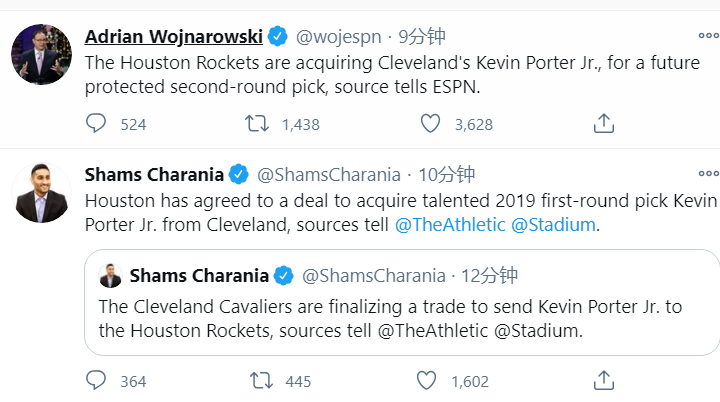Click the @ShamsCharania handle in main tweet
Image resolution: width=720 pixels, height=402 pixels.
click(329, 174)
